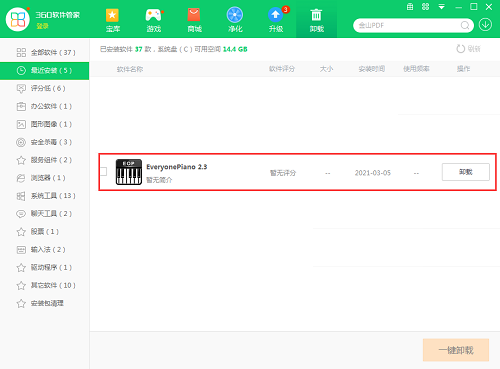
Task: Select the 卸载 uninstall tab
Action: (316, 20)
